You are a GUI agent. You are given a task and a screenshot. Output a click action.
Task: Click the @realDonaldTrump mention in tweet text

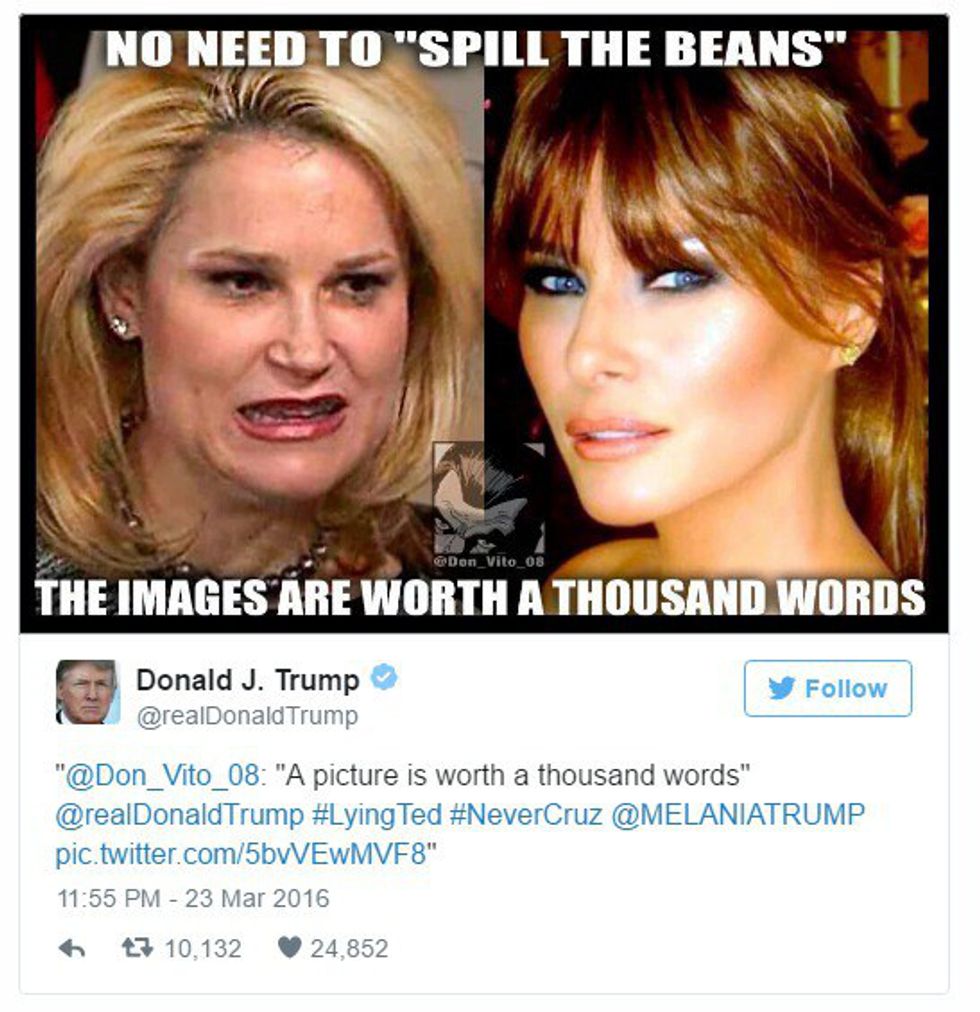tap(179, 815)
